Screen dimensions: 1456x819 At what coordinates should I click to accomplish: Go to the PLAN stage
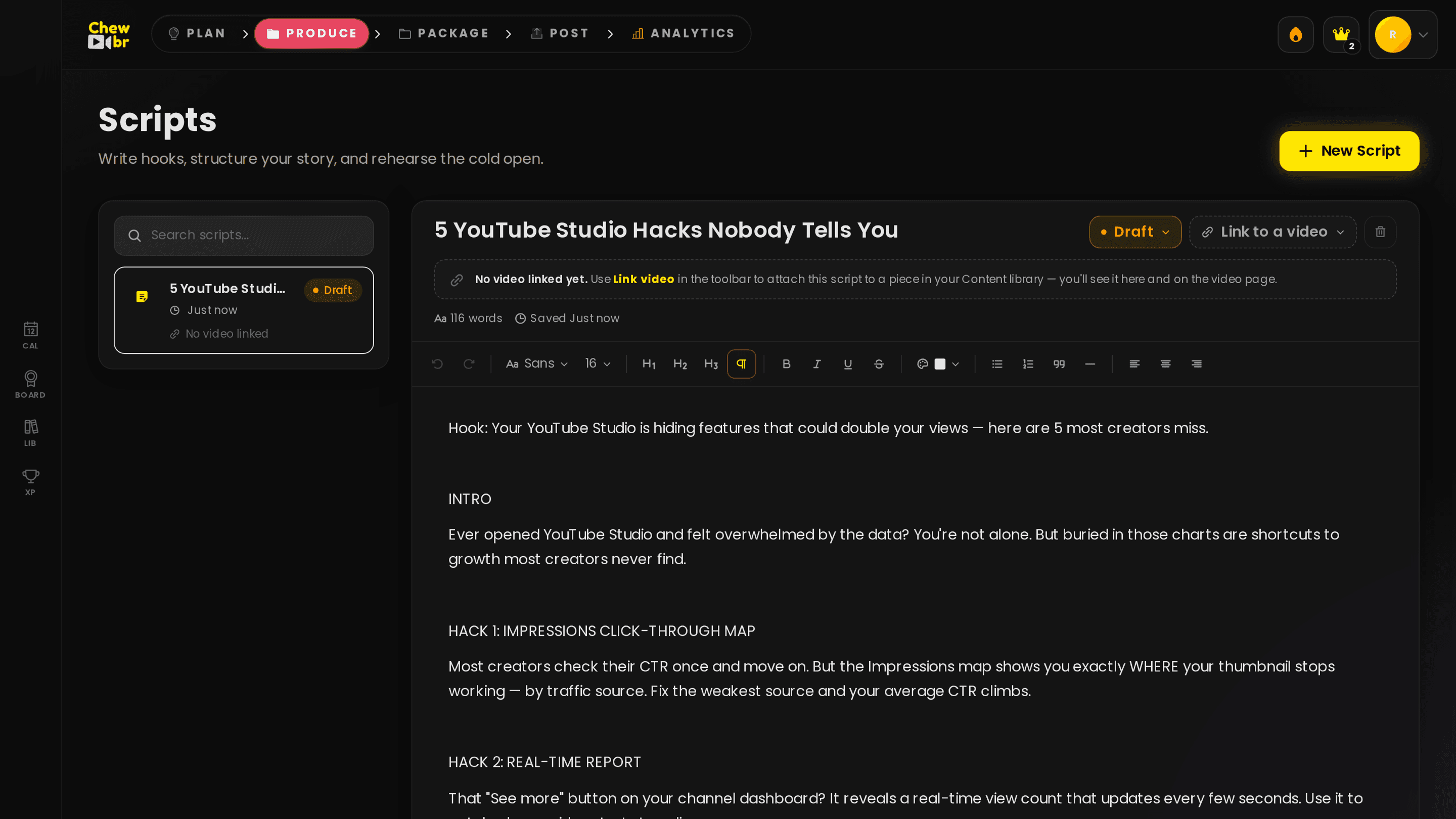(x=197, y=33)
